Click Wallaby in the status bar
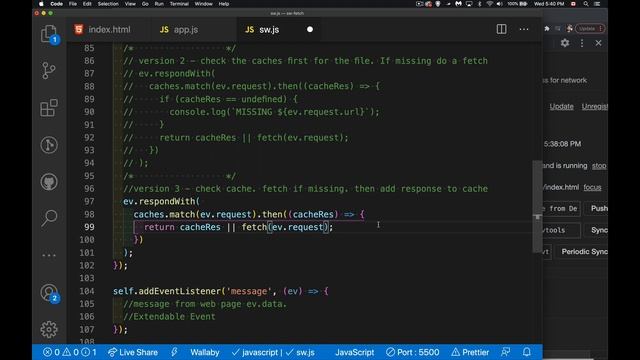 click(x=204, y=352)
